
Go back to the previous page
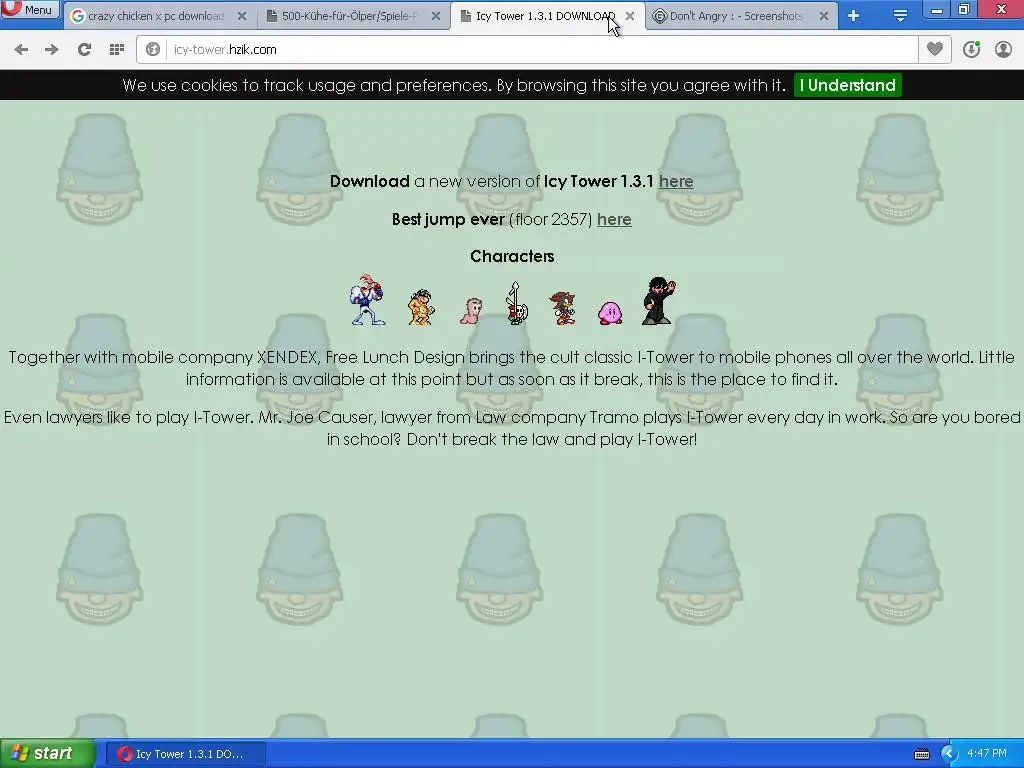[21, 50]
